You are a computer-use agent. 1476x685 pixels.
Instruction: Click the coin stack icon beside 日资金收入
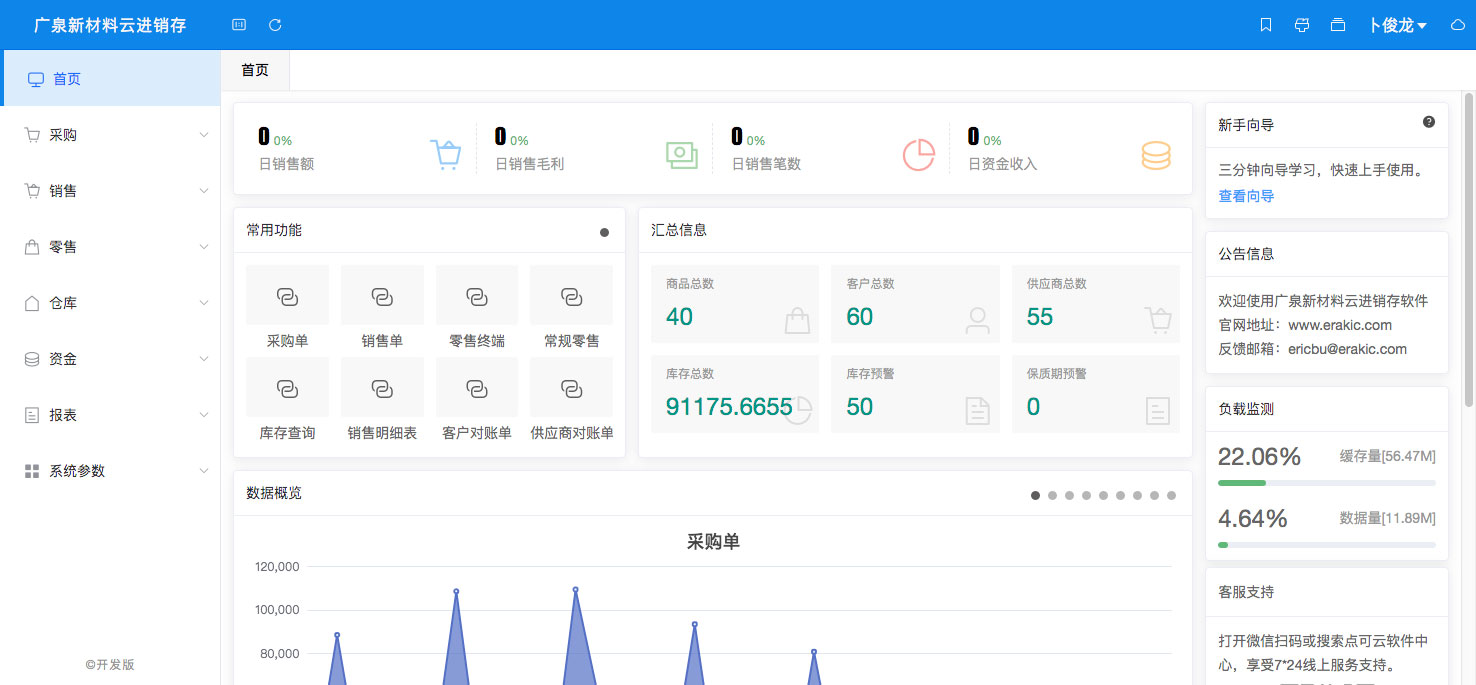pyautogui.click(x=1156, y=155)
